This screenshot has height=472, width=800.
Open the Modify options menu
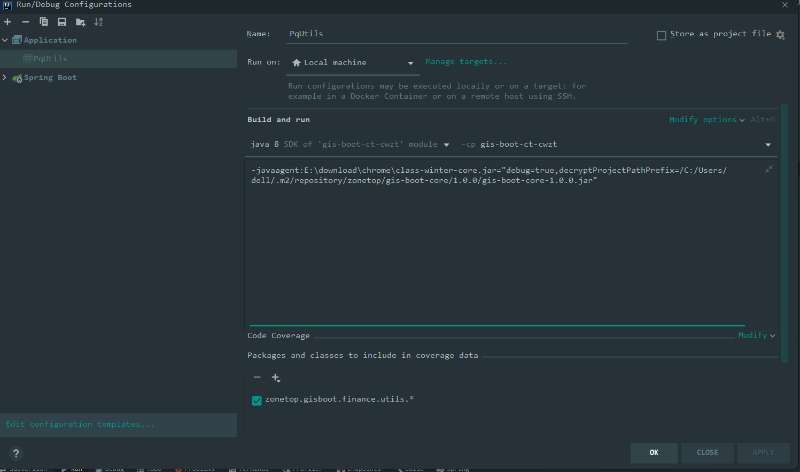706,119
